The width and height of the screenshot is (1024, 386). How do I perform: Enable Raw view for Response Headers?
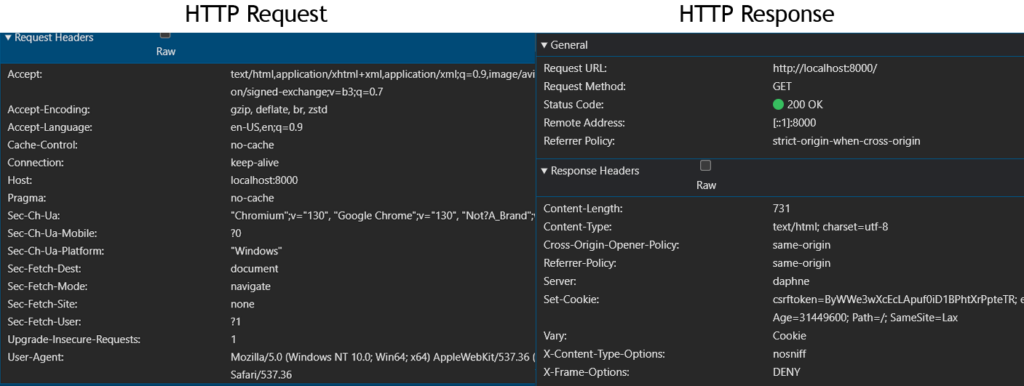click(705, 165)
